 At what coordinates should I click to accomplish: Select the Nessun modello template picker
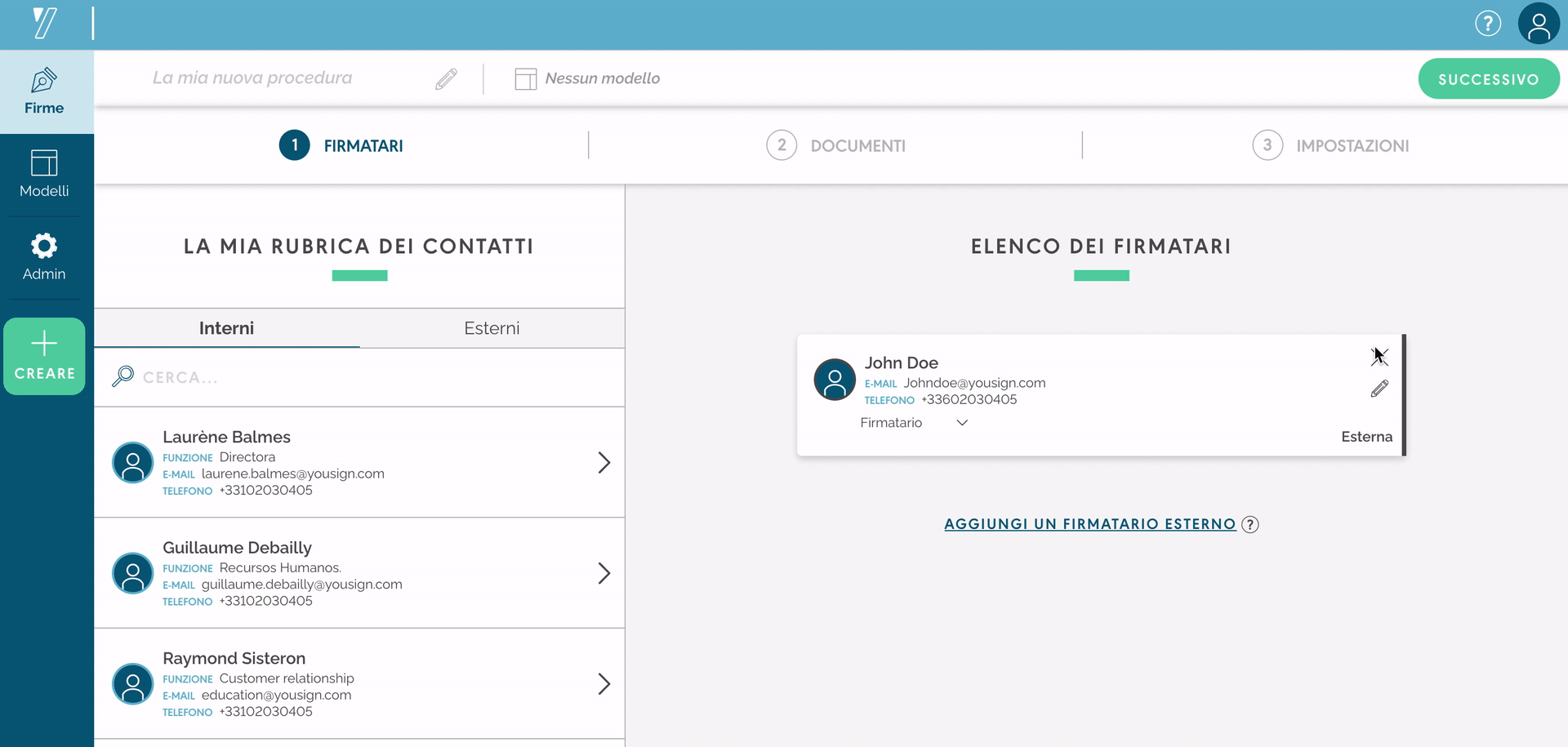[x=587, y=78]
